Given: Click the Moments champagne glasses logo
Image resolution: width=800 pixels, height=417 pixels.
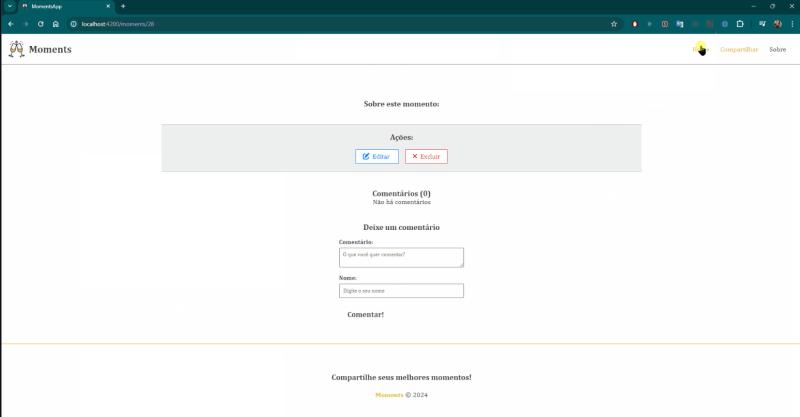Looking at the screenshot, I should [16, 49].
